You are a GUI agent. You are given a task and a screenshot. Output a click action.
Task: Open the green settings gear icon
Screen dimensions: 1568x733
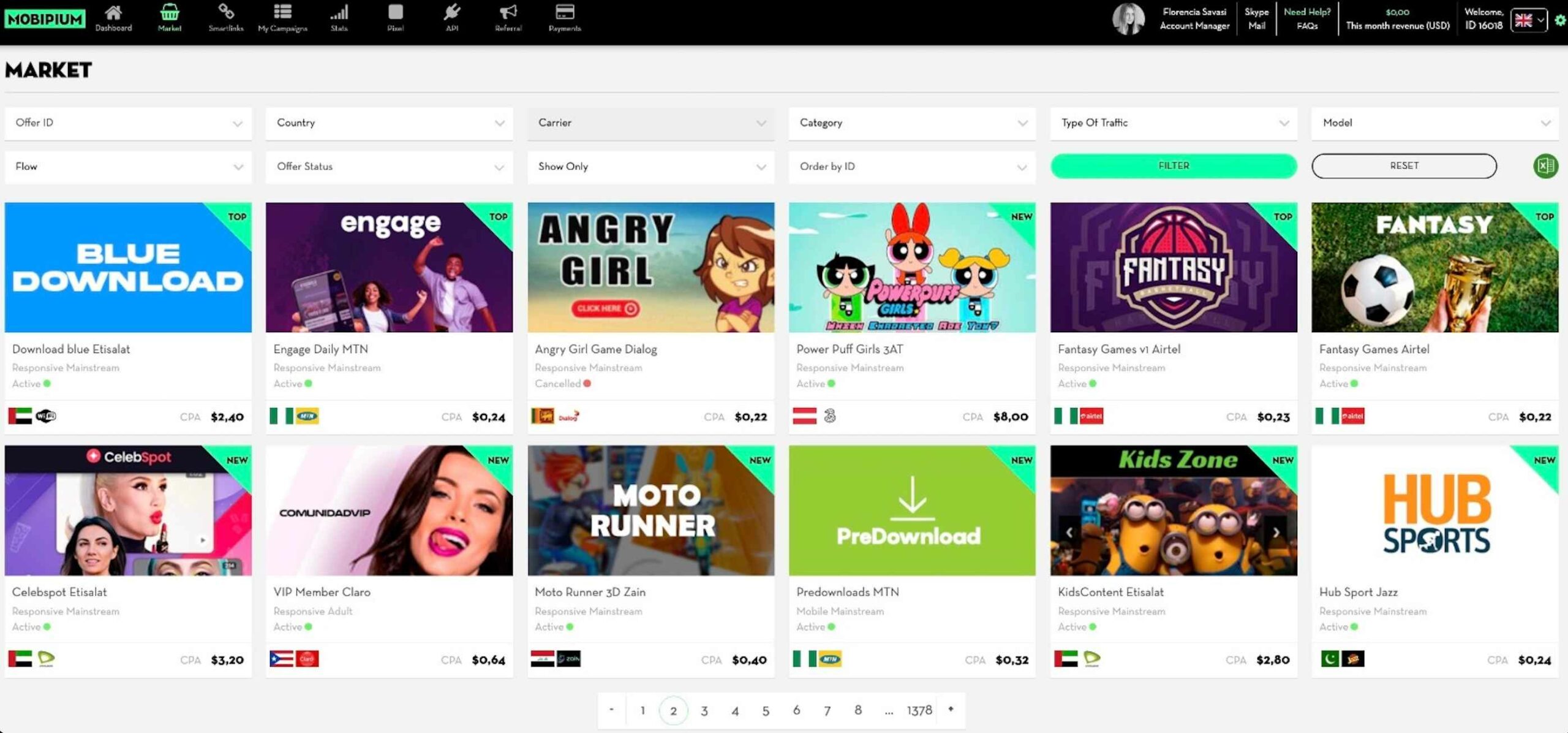(1560, 20)
